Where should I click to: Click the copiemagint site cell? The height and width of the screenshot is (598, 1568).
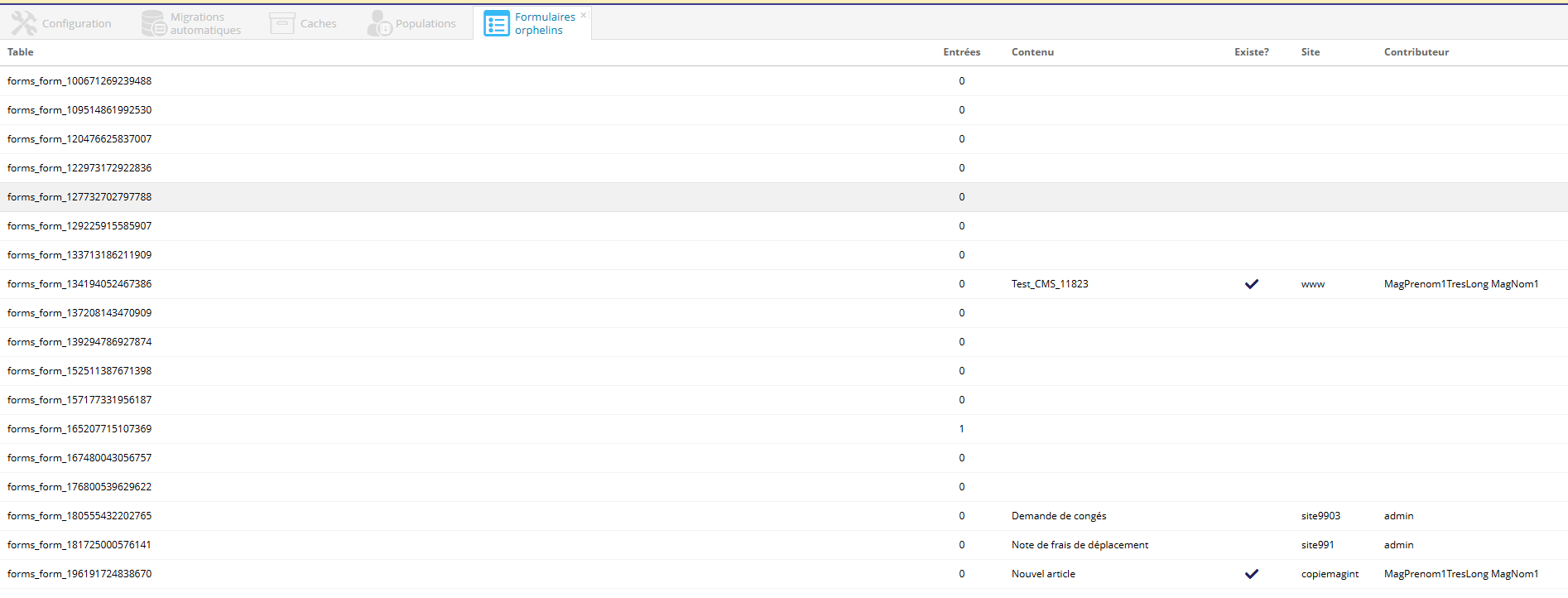coord(1330,574)
